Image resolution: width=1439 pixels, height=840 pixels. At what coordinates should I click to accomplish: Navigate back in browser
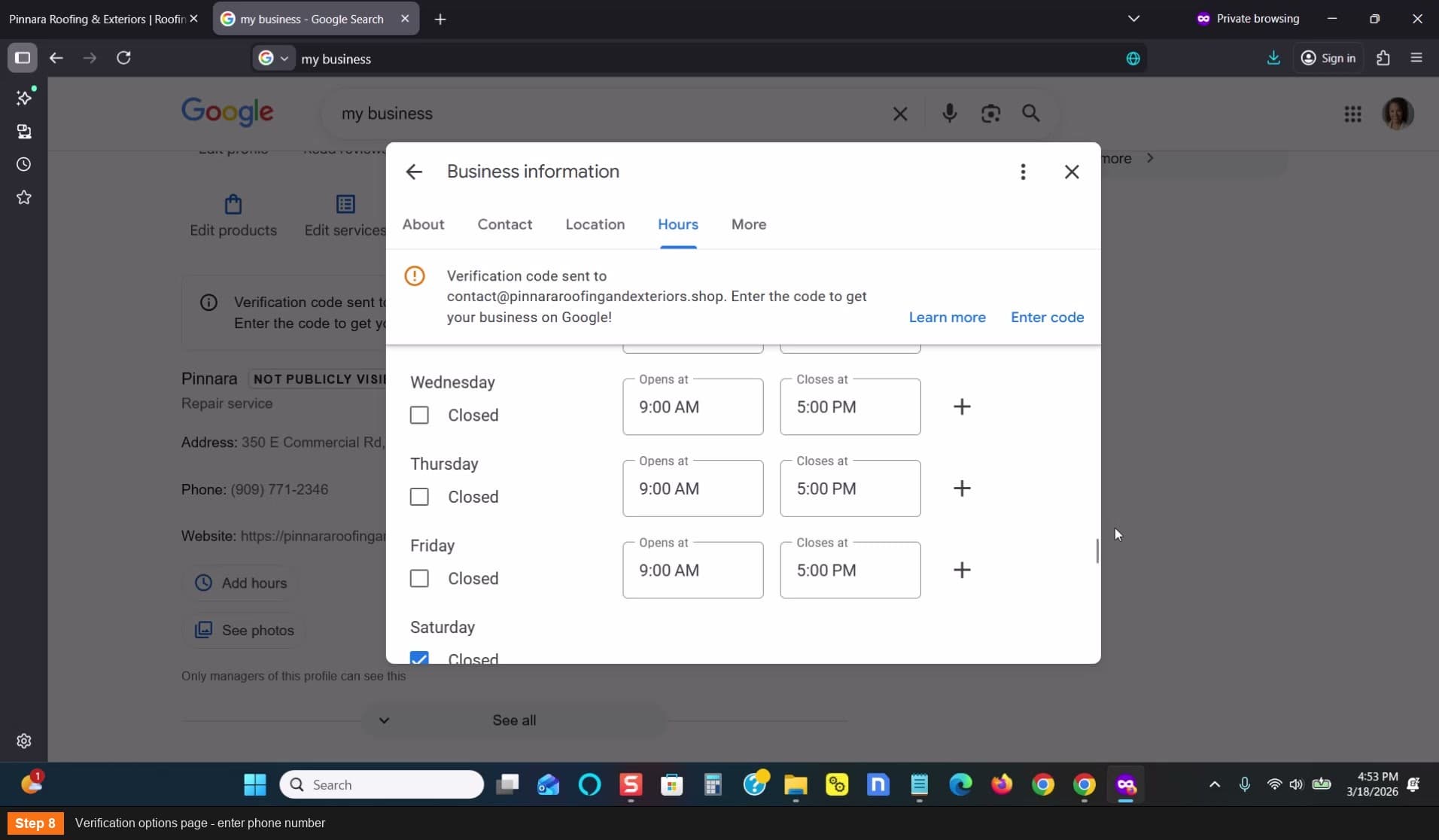click(56, 58)
